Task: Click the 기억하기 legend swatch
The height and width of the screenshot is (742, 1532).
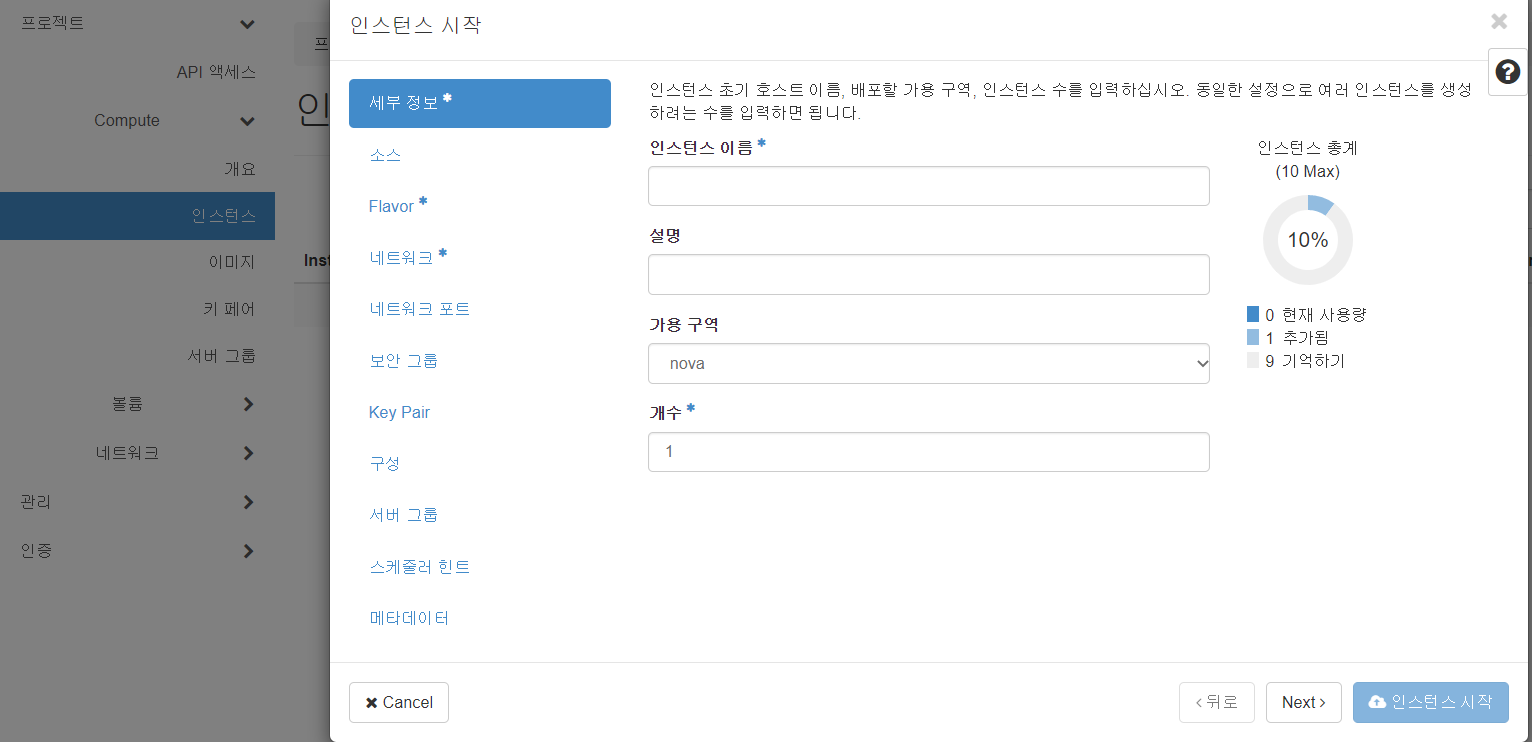Action: [x=1253, y=361]
